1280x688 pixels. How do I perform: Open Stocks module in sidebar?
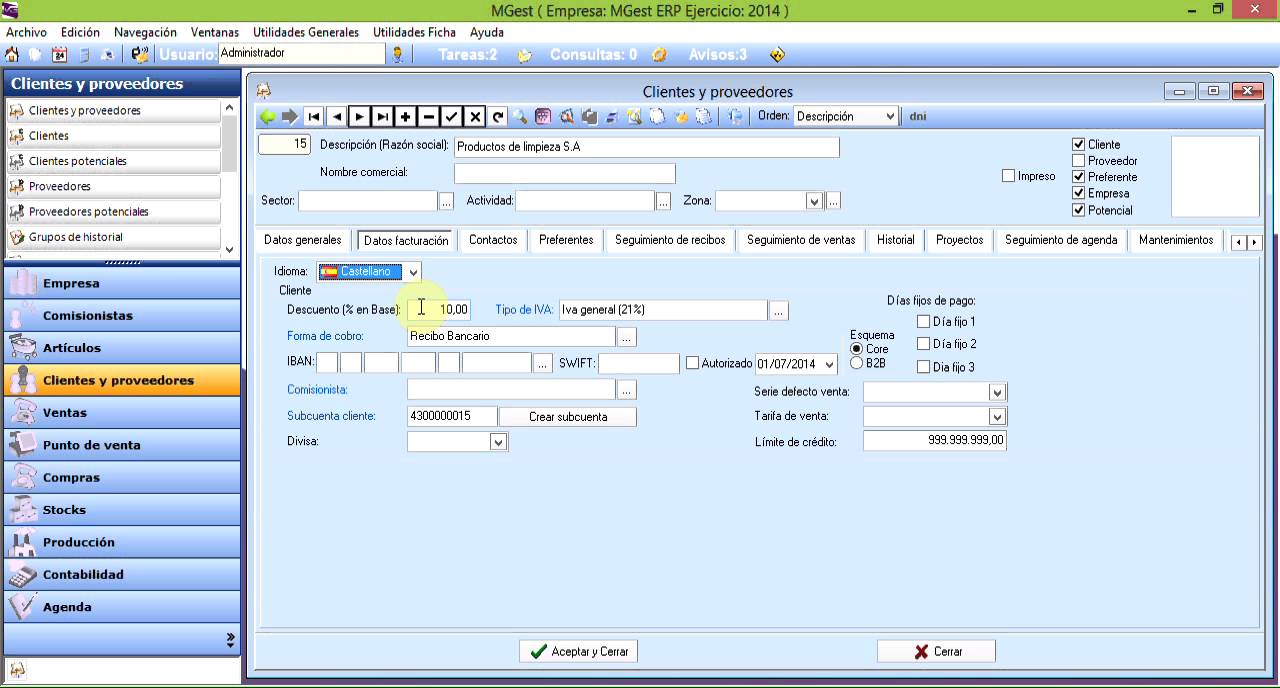pyautogui.click(x=121, y=510)
